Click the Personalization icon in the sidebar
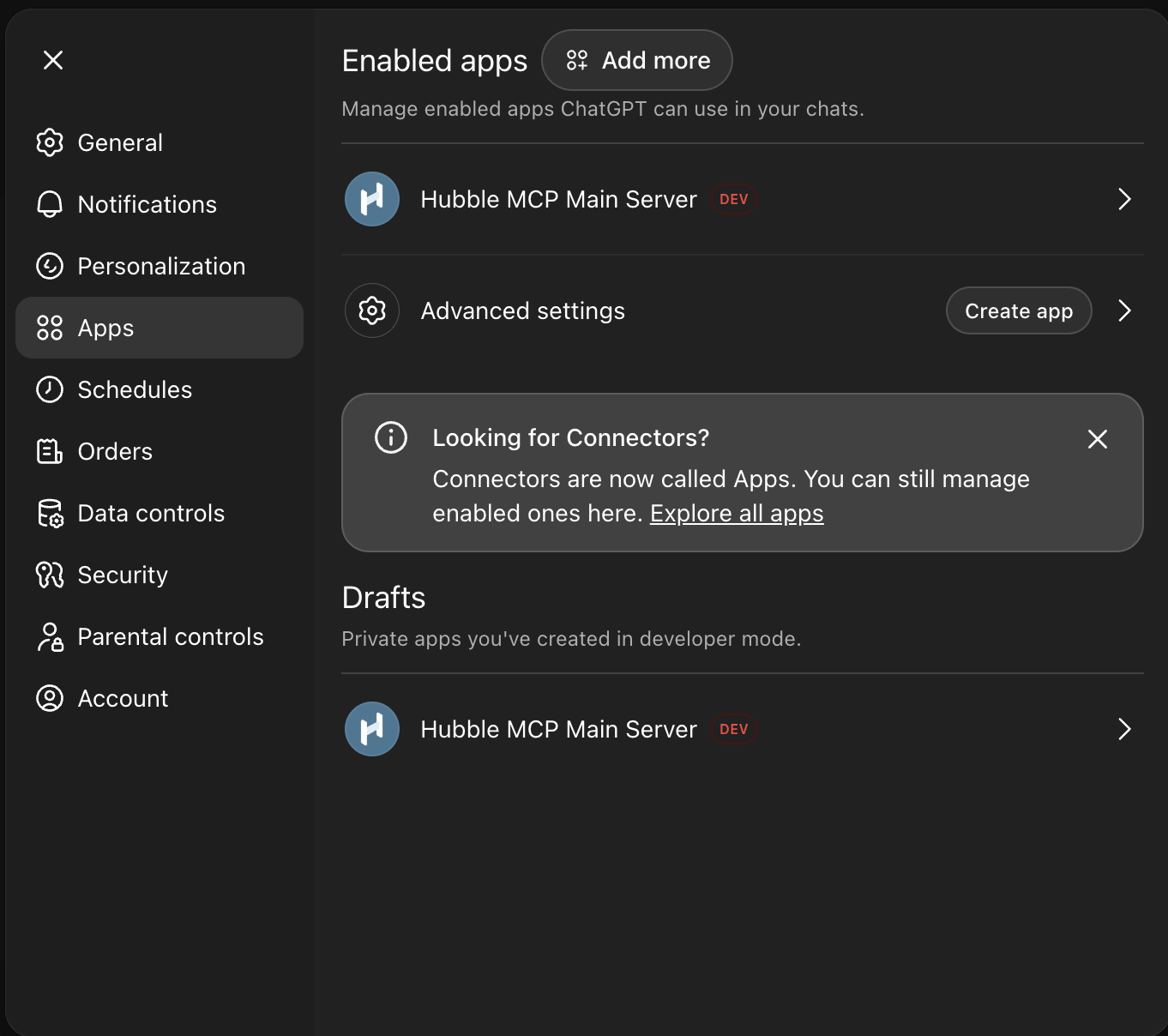The height and width of the screenshot is (1036, 1168). click(x=50, y=266)
